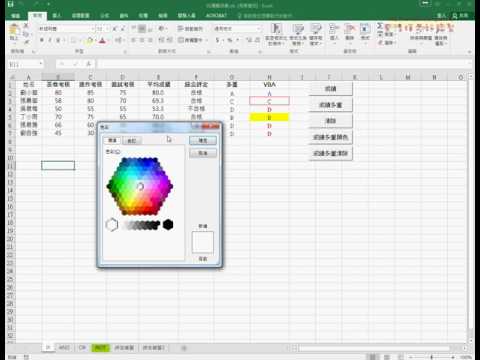Click the Align Right icon
This screenshot has width=480, height=360.
(150, 40)
